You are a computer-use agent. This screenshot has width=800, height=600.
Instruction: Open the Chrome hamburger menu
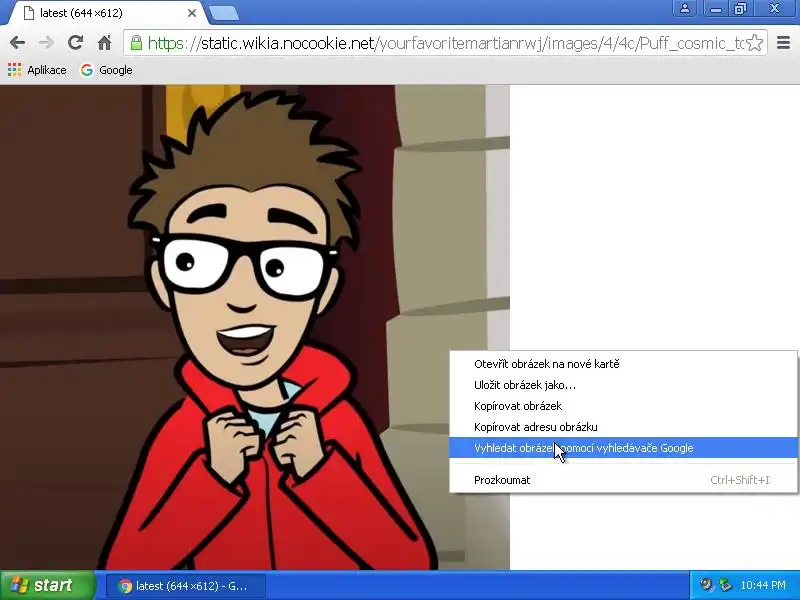pyautogui.click(x=783, y=43)
